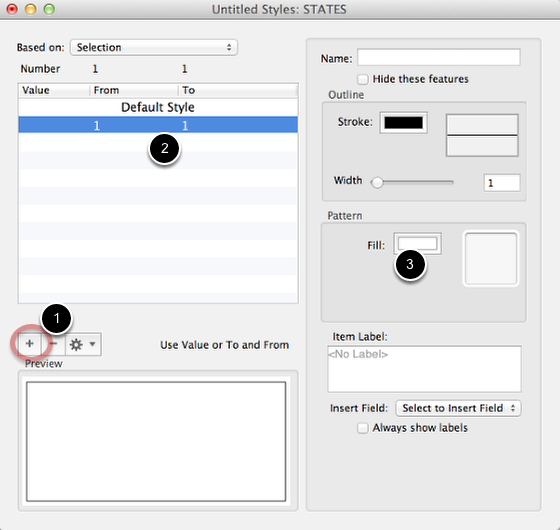Click the style Preview pane
This screenshot has width=560, height=530.
[x=156, y=441]
